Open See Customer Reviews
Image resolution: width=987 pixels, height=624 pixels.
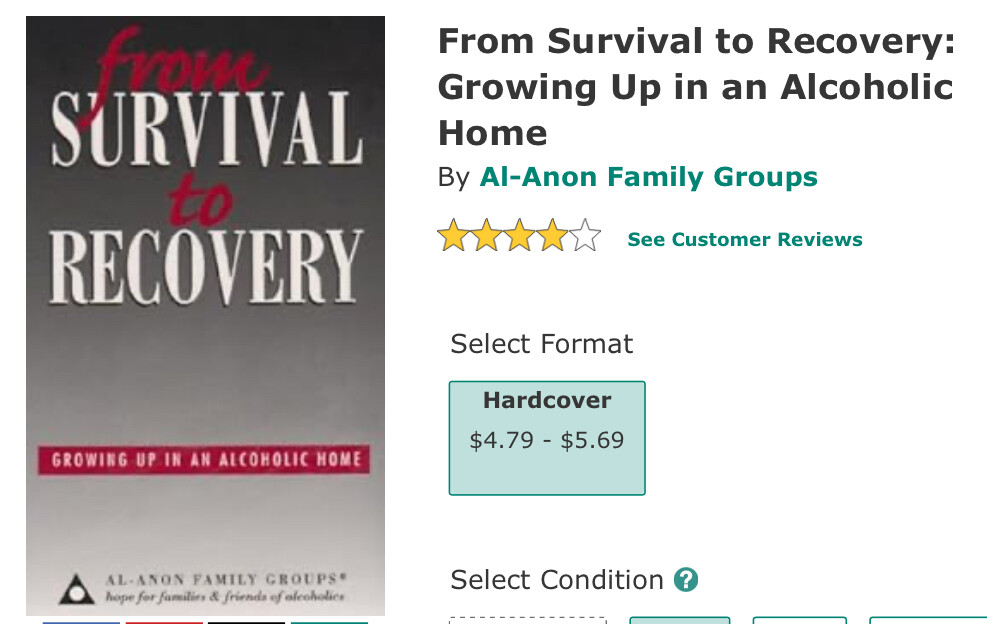click(x=744, y=240)
